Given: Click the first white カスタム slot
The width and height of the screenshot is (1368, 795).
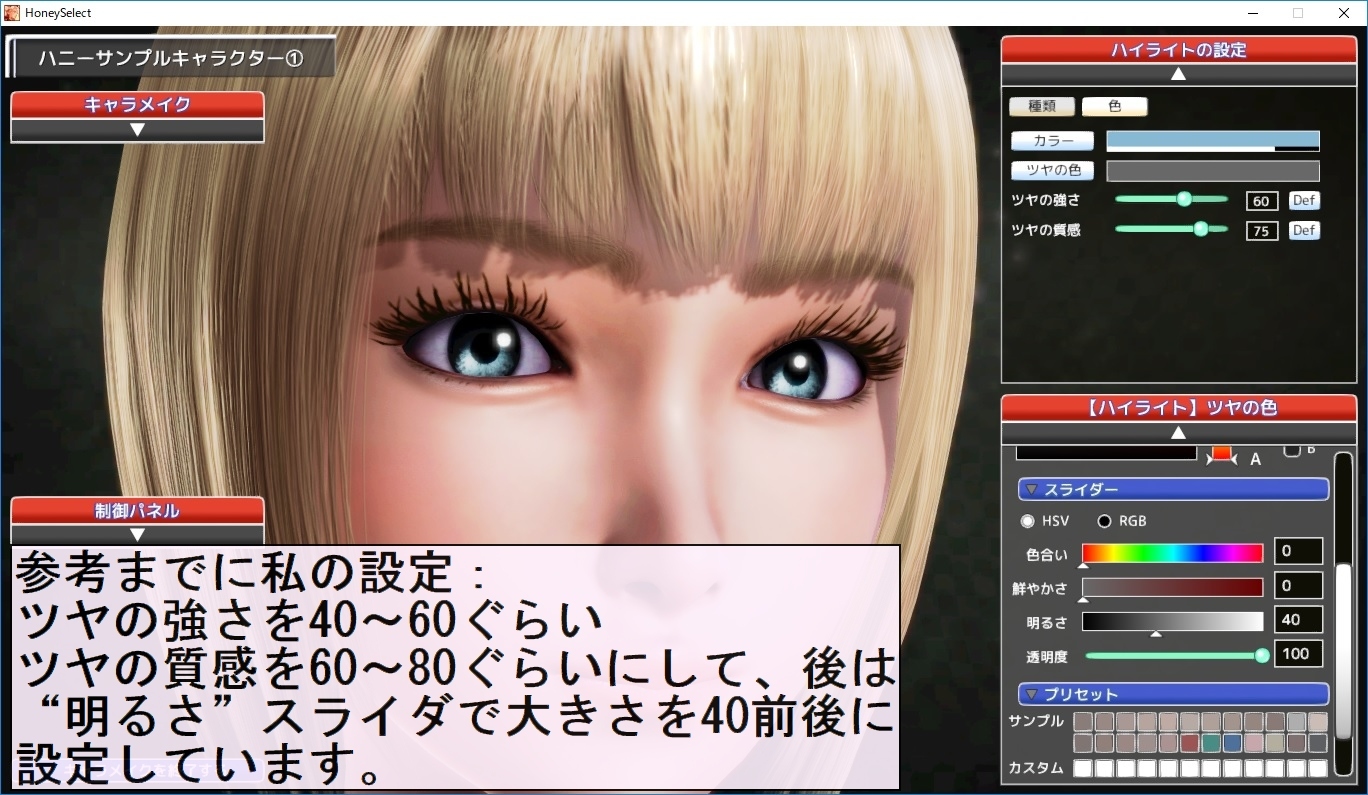Looking at the screenshot, I should pyautogui.click(x=1083, y=769).
